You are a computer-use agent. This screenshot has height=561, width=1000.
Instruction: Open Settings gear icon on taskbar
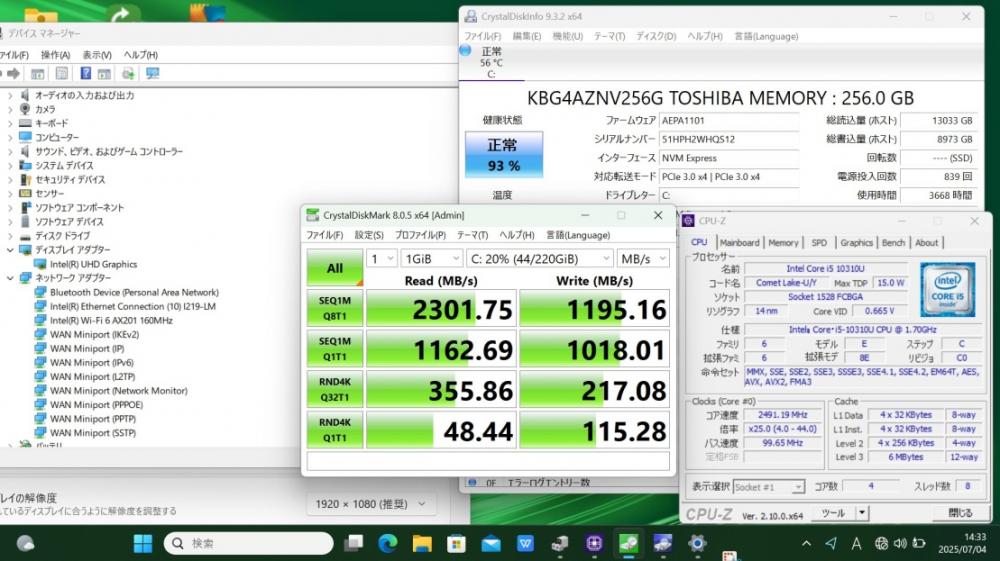tap(697, 543)
